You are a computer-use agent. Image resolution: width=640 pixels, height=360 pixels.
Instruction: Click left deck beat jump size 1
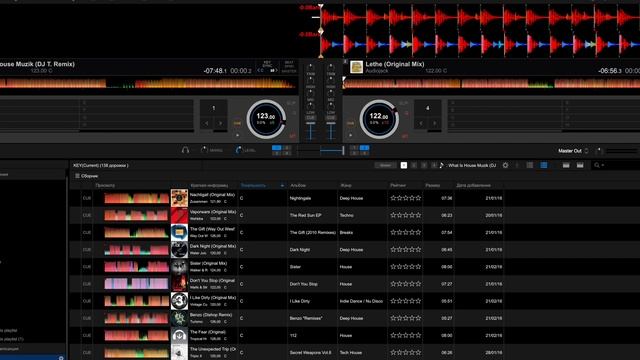[213, 108]
